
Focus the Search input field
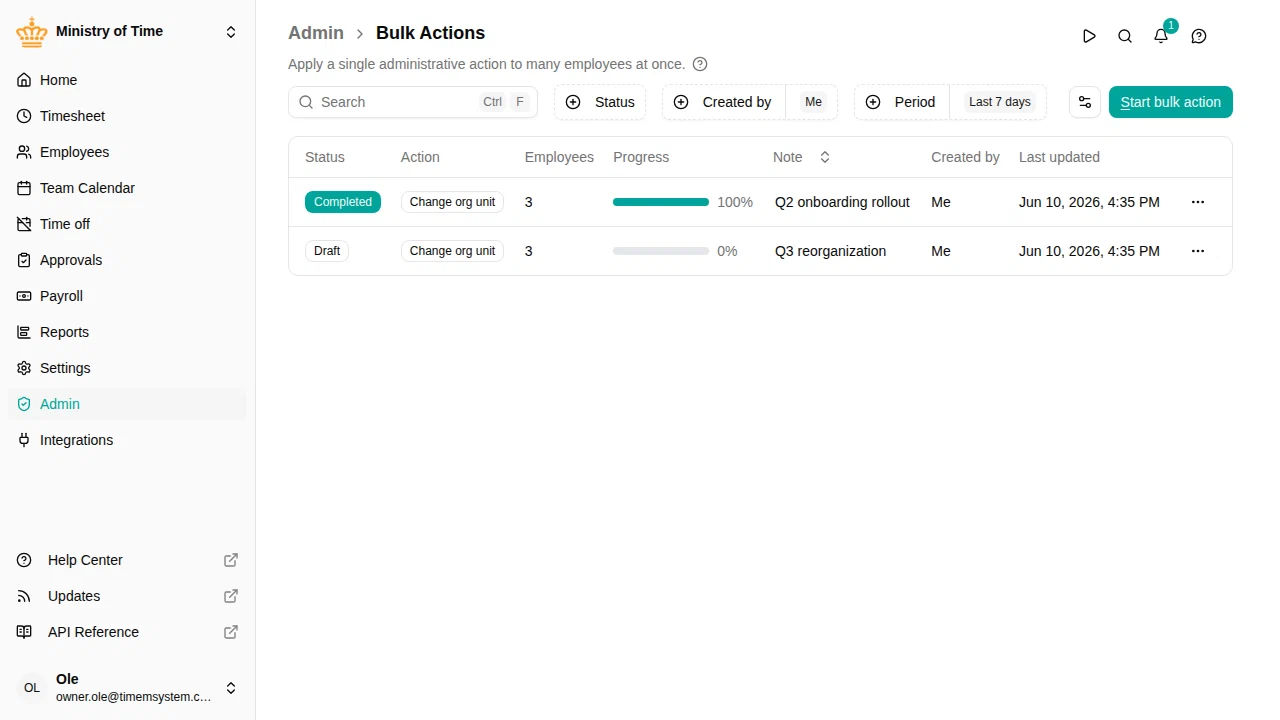413,102
